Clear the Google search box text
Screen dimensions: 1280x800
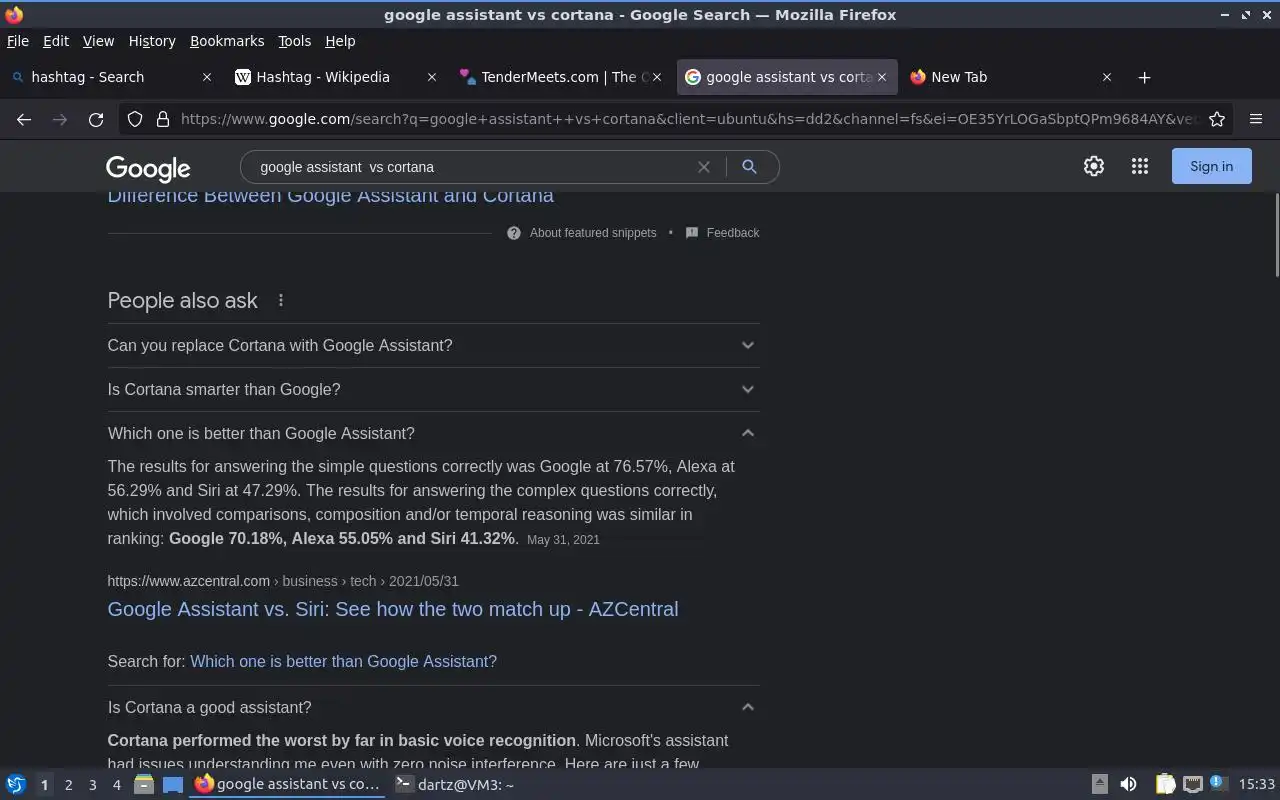(x=704, y=167)
